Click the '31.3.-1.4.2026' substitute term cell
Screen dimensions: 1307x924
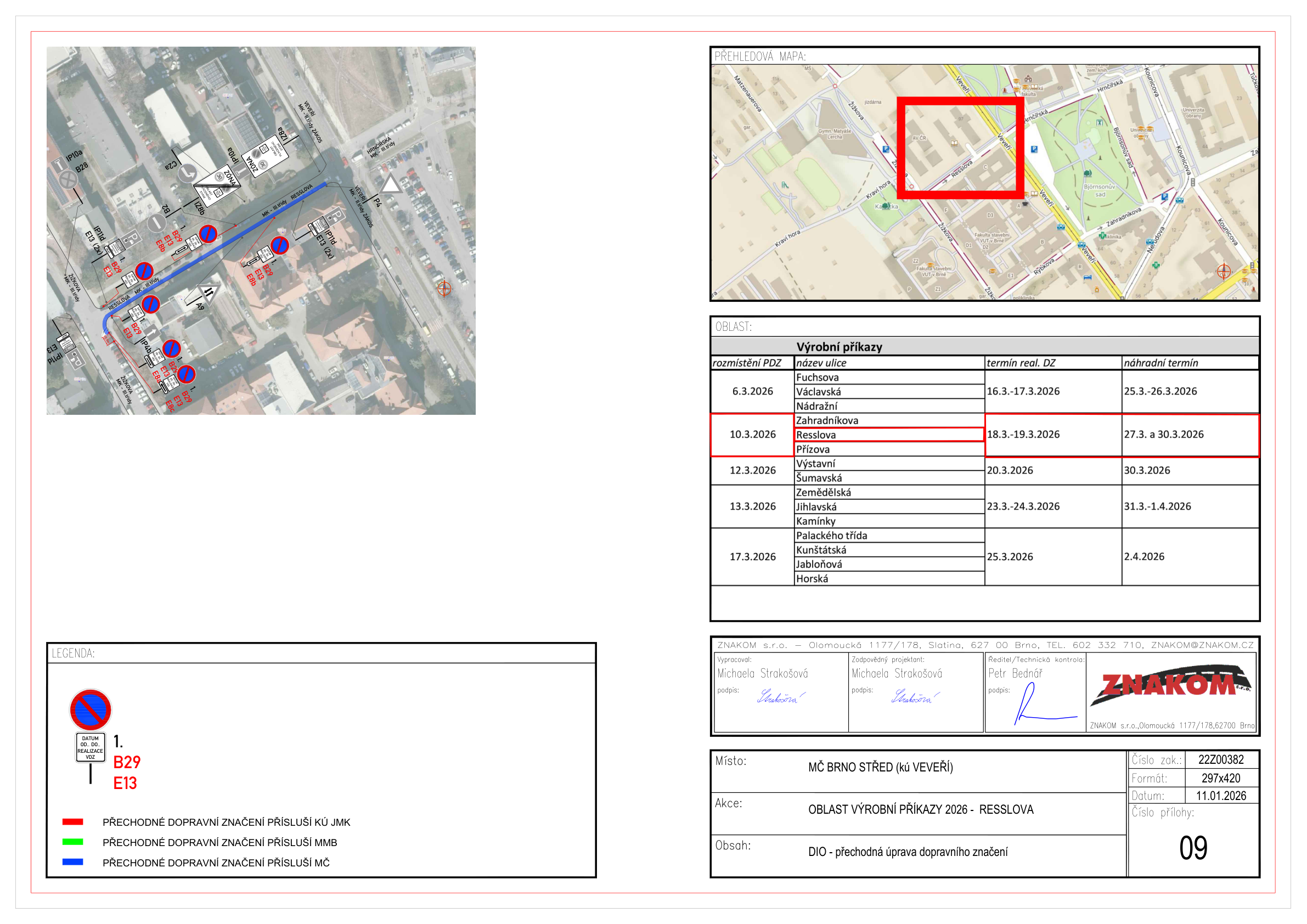(x=1190, y=506)
